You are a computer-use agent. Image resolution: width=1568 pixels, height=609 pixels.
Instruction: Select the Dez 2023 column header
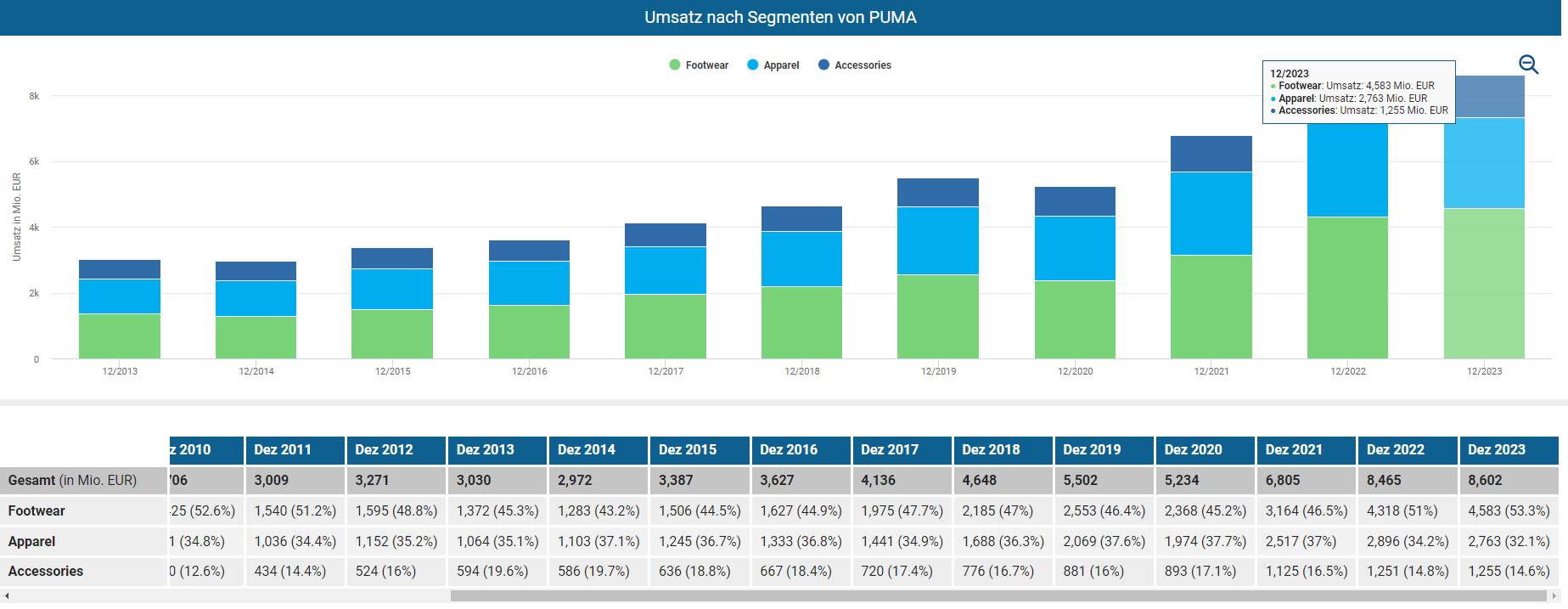coord(1509,450)
